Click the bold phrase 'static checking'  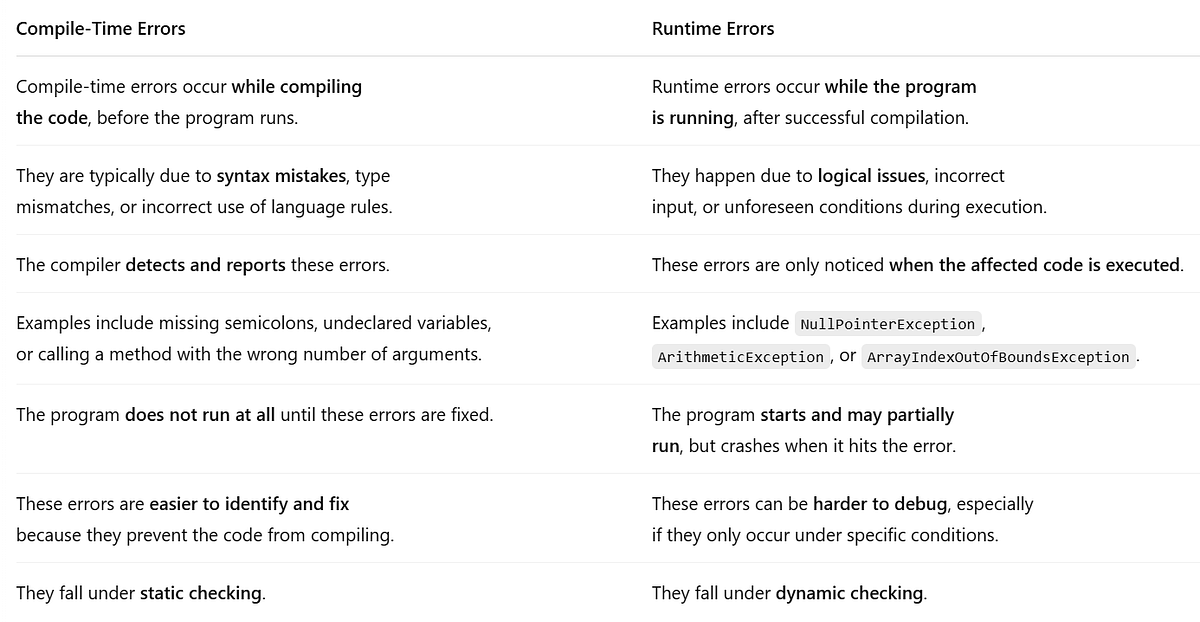[x=202, y=593]
